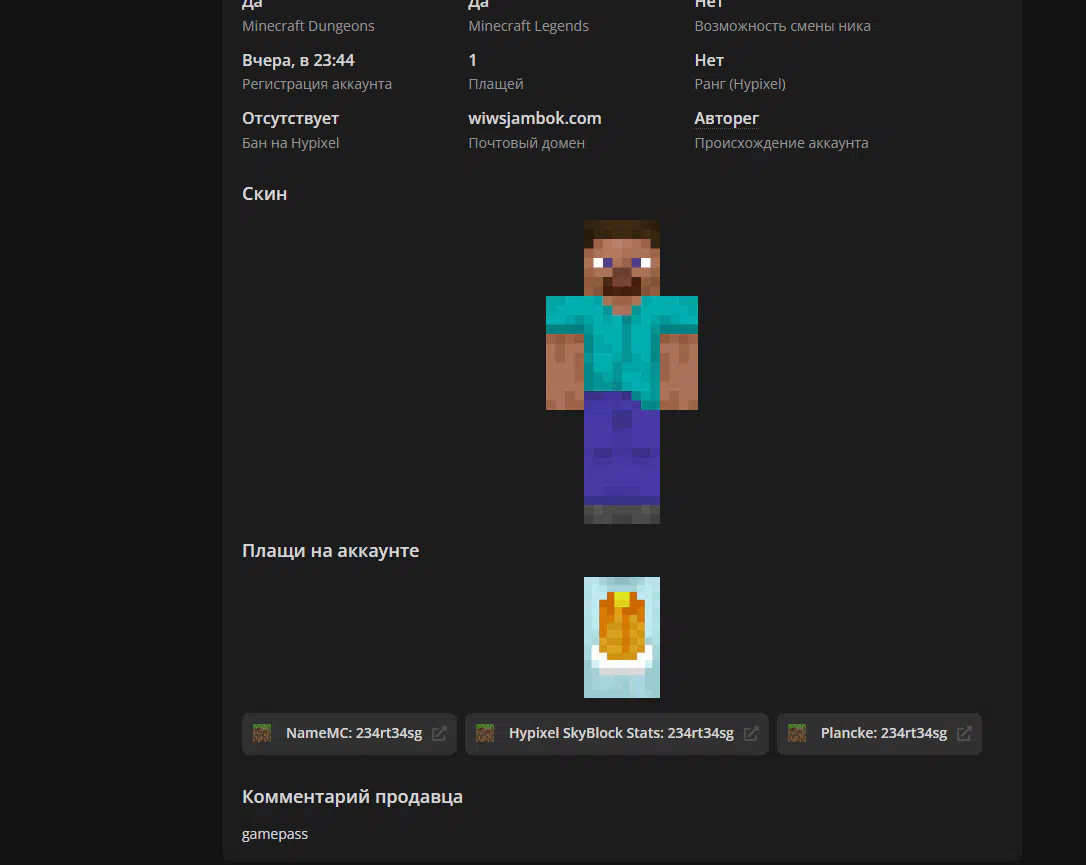Click the Steve skin preview image
This screenshot has width=1086, height=865.
[x=621, y=371]
